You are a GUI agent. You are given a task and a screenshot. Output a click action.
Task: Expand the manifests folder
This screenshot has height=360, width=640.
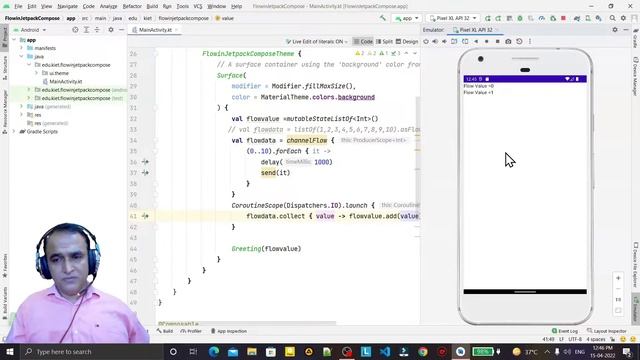click(x=22, y=48)
